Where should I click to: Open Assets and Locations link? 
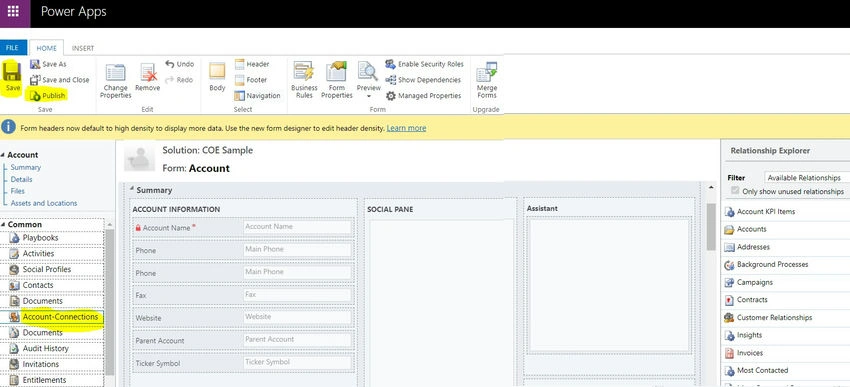[44, 203]
